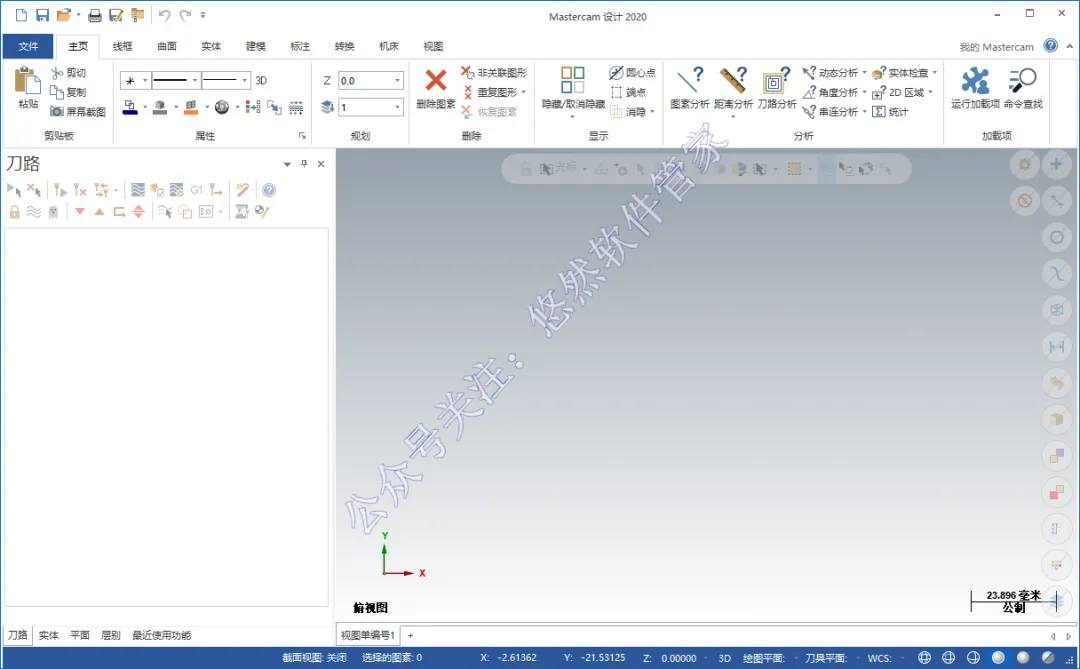Screen dimensions: 1080x669
Task: Click the New file icon
Action: (21, 15)
